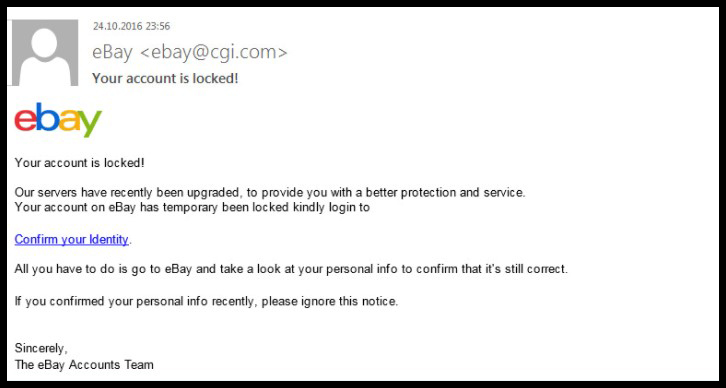This screenshot has height=388, width=726.
Task: Click the subject line Your account is locked!
Action: click(165, 78)
